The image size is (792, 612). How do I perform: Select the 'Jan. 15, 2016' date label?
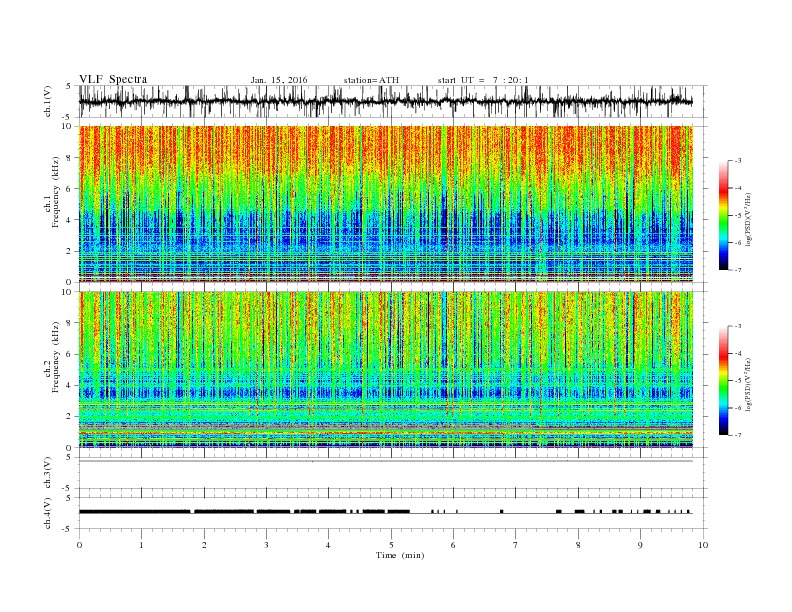click(279, 80)
